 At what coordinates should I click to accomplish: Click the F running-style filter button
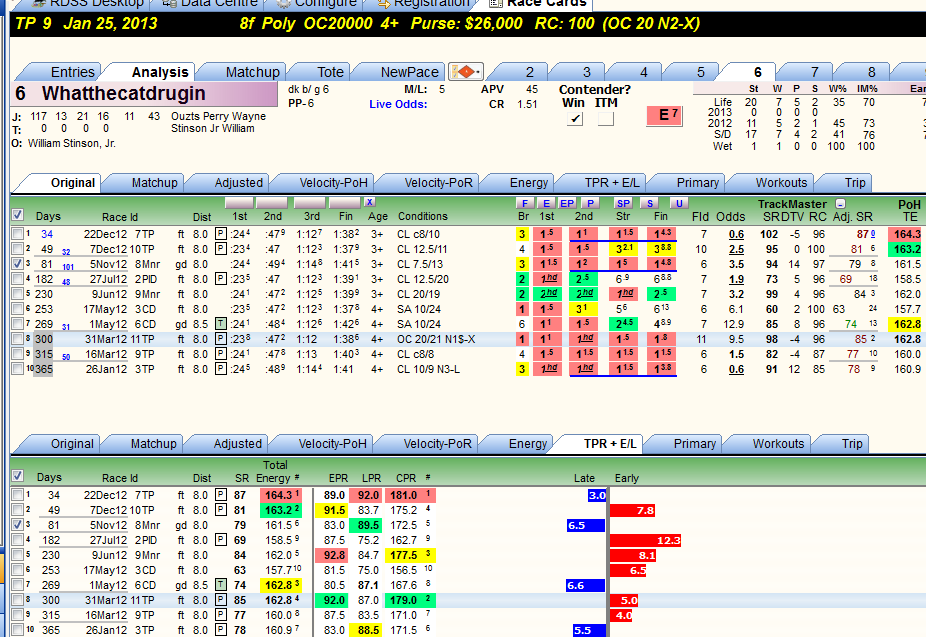point(524,203)
